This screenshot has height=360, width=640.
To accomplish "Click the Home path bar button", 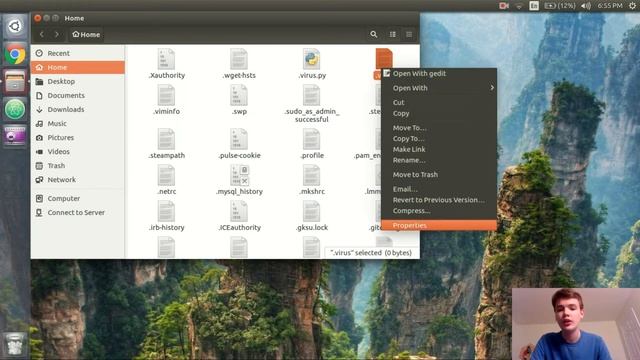I will pos(86,35).
